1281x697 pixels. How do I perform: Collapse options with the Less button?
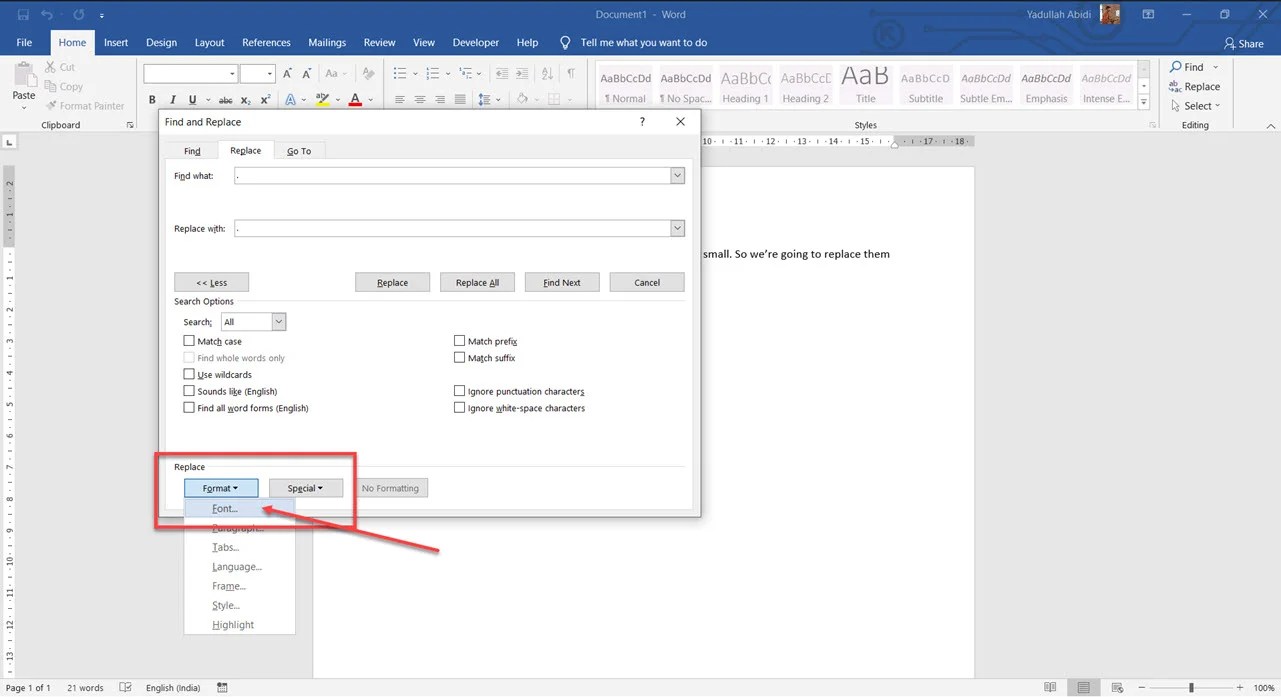211,282
